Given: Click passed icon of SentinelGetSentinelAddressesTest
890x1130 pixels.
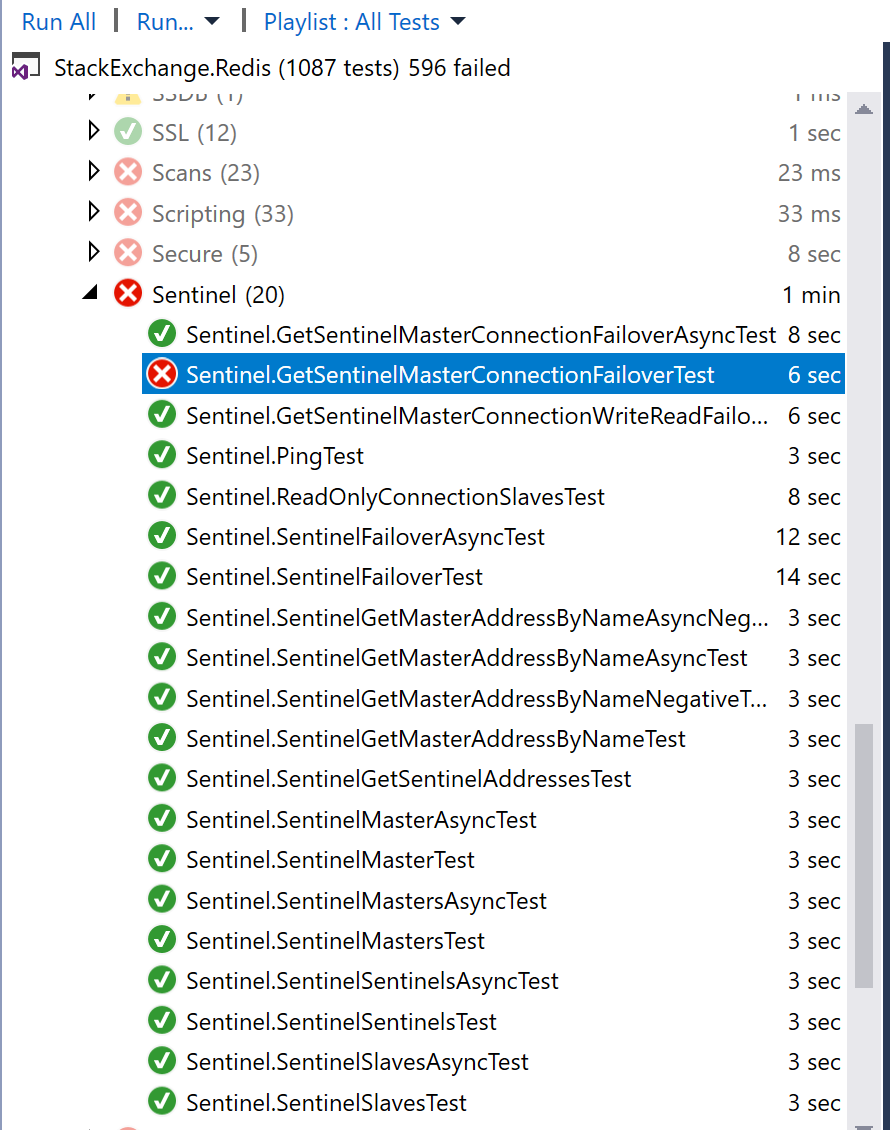Looking at the screenshot, I should [x=161, y=778].
